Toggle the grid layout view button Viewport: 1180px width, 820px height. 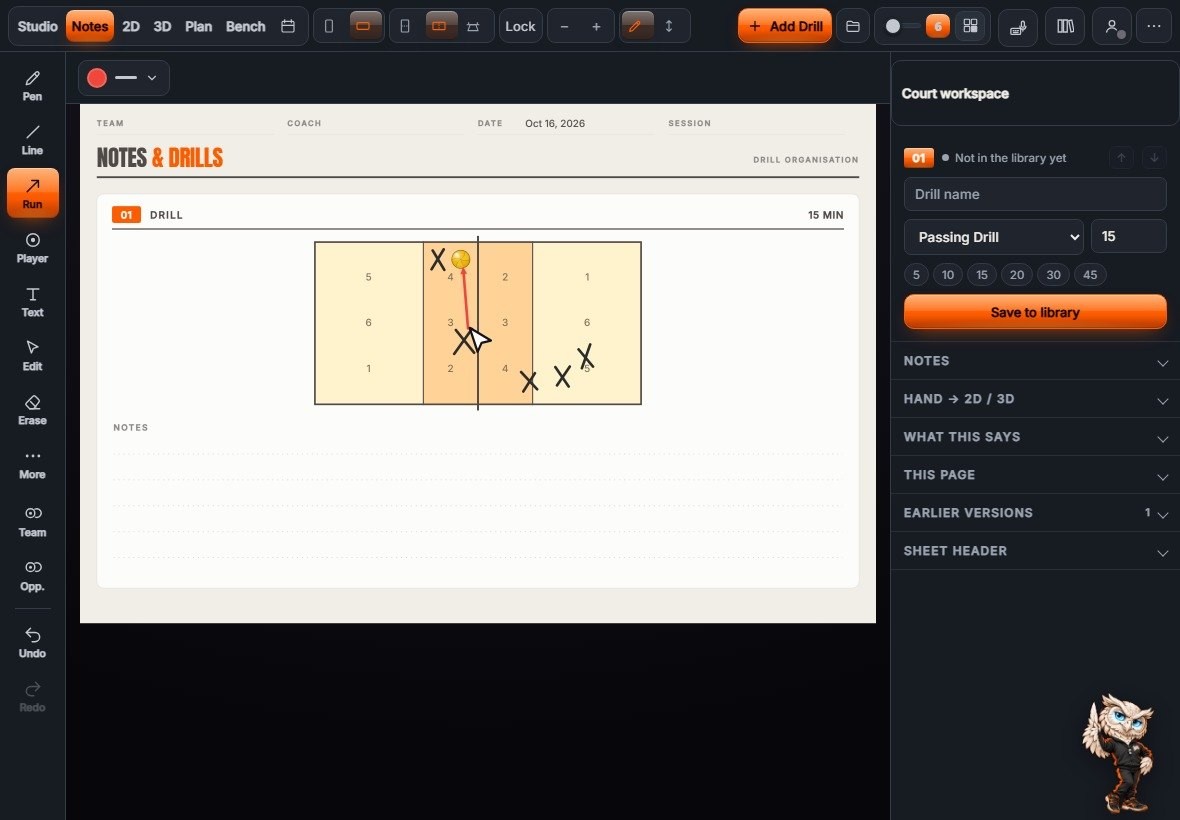click(x=971, y=26)
